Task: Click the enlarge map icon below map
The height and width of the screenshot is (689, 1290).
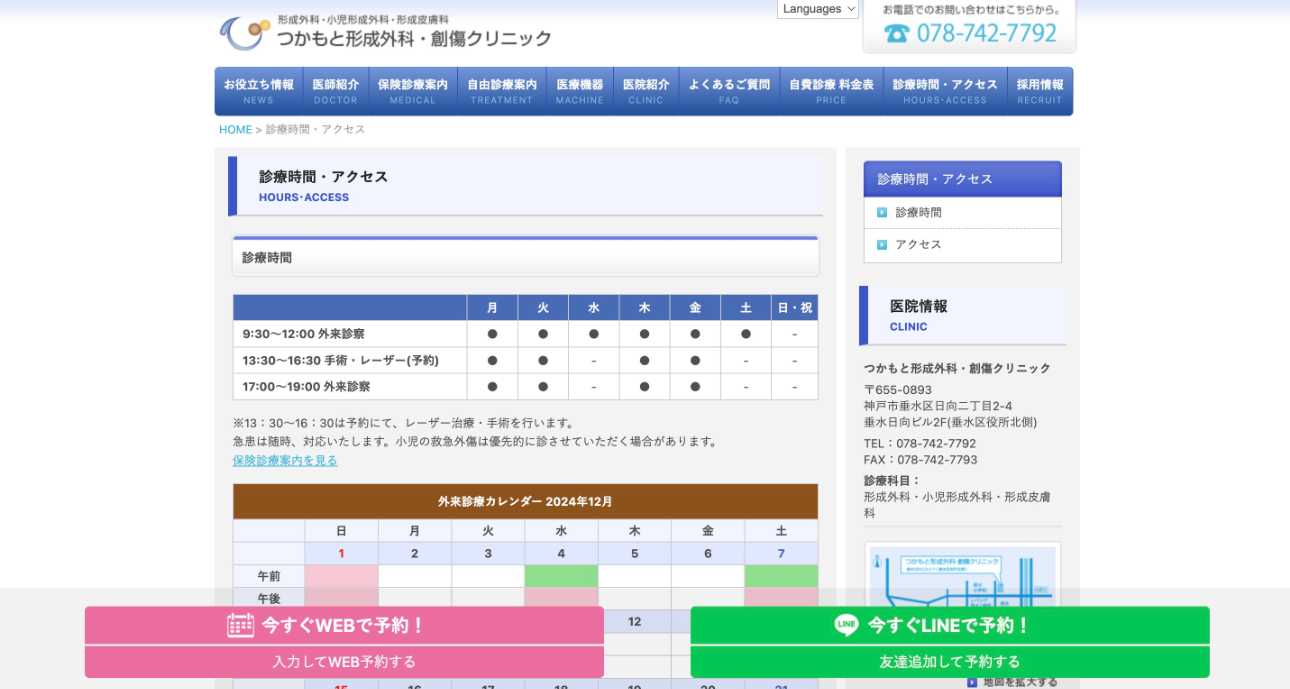Action: 972,682
